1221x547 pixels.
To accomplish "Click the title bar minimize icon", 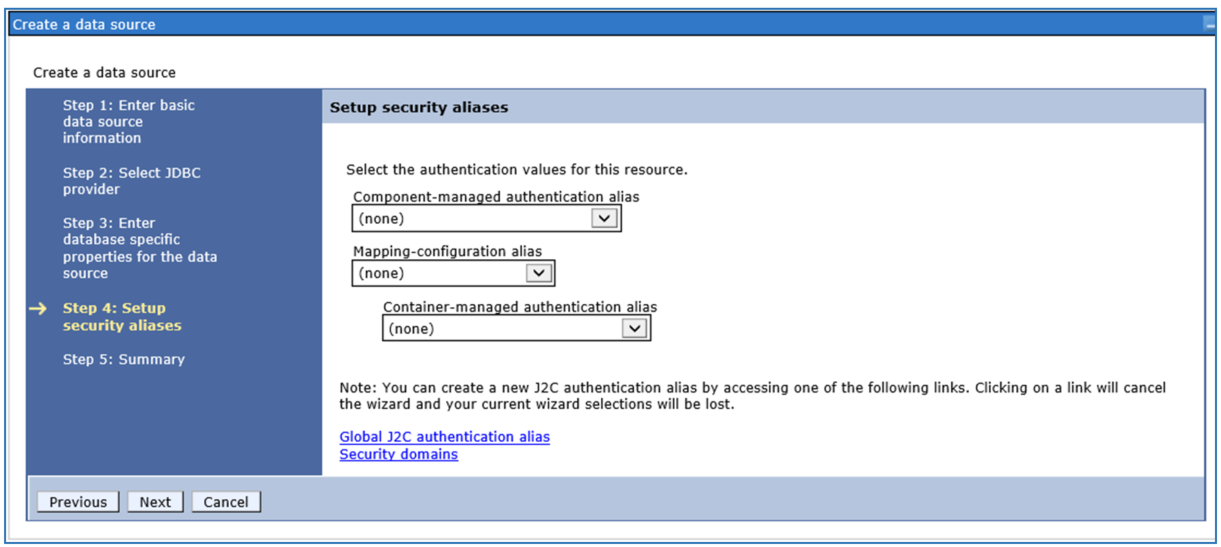I will point(1210,25).
